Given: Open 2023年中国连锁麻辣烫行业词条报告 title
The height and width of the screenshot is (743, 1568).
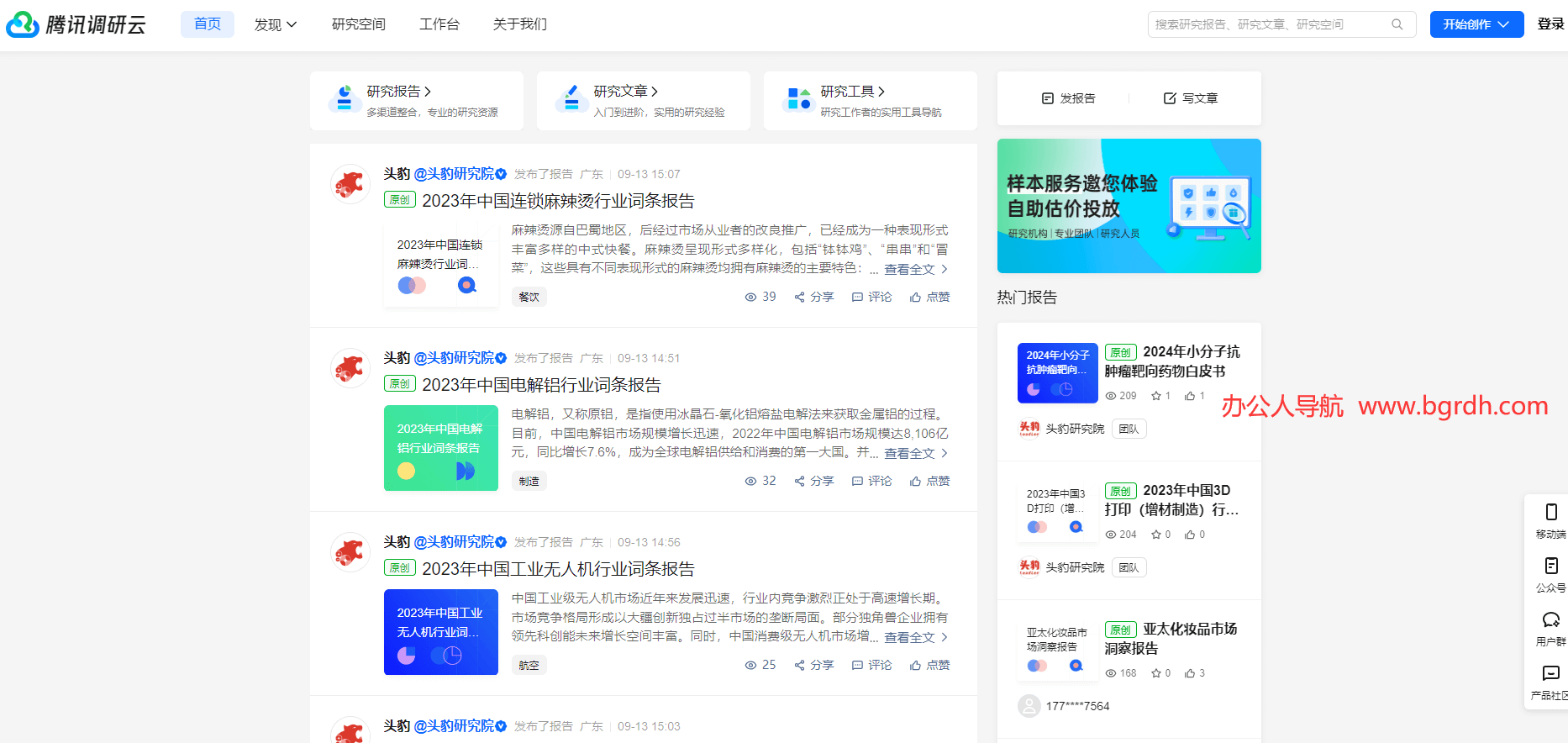Looking at the screenshot, I should click(x=558, y=201).
